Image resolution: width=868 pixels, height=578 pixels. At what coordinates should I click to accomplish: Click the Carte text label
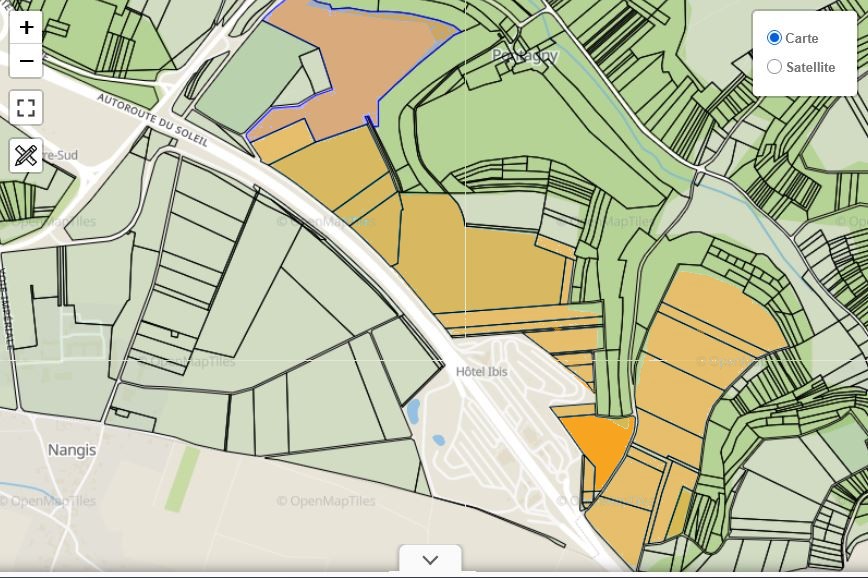point(801,38)
